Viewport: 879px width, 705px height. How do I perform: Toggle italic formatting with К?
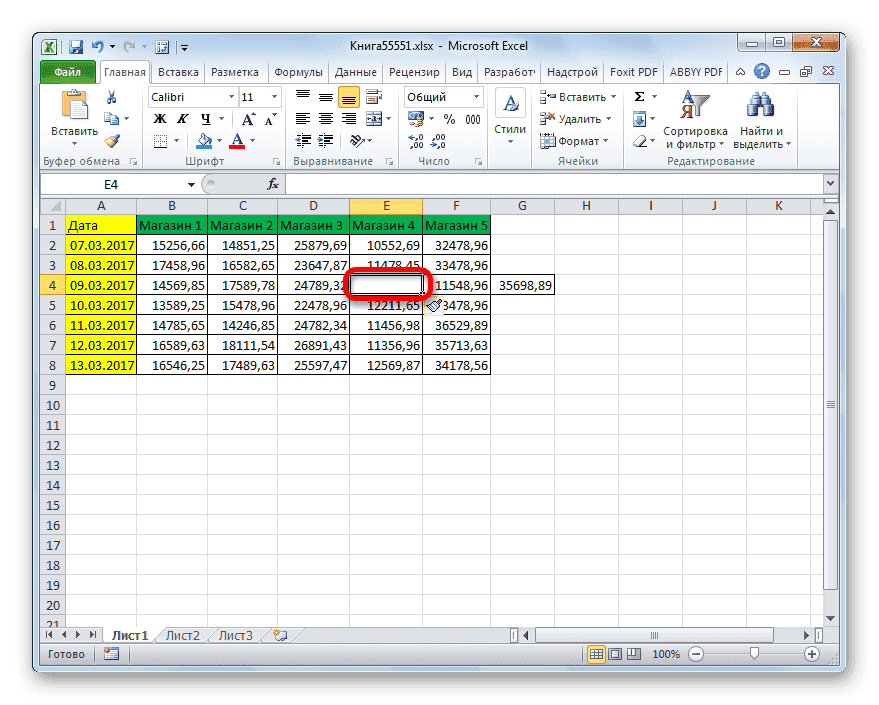coord(182,118)
